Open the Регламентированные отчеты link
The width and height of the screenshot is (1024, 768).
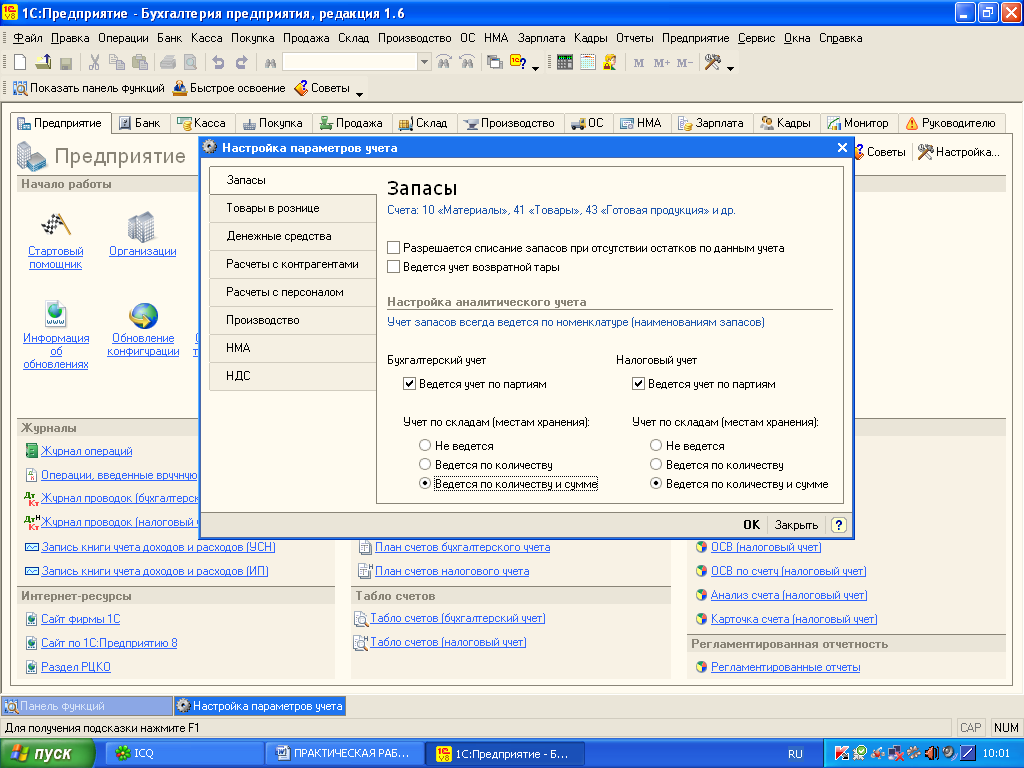point(785,667)
